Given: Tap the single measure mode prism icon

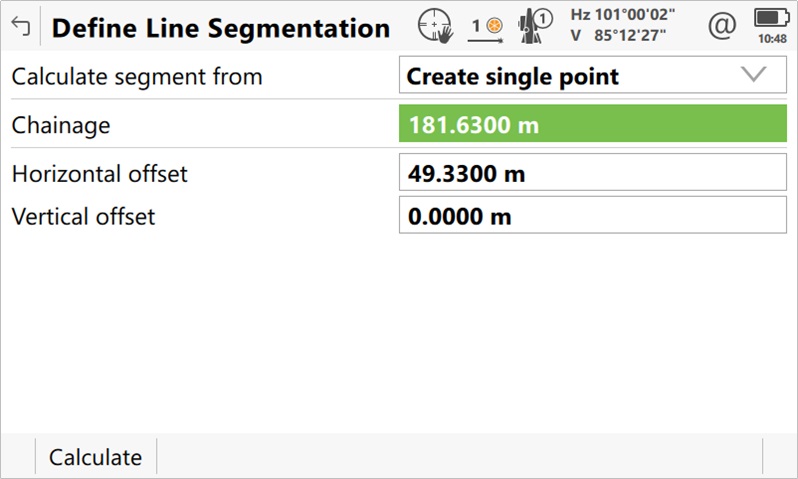Looking at the screenshot, I should coord(486,29).
